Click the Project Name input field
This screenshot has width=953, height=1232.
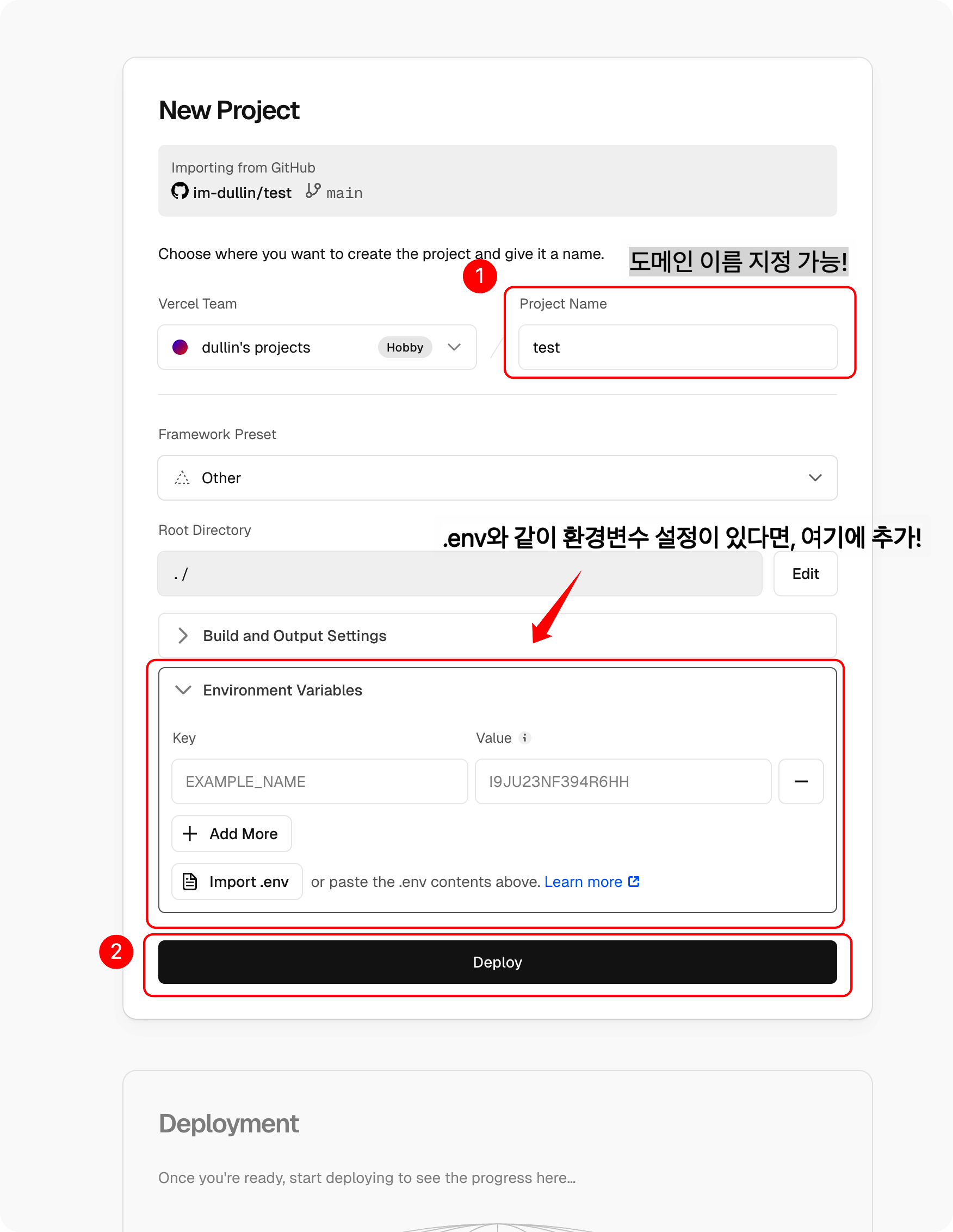[x=678, y=347]
